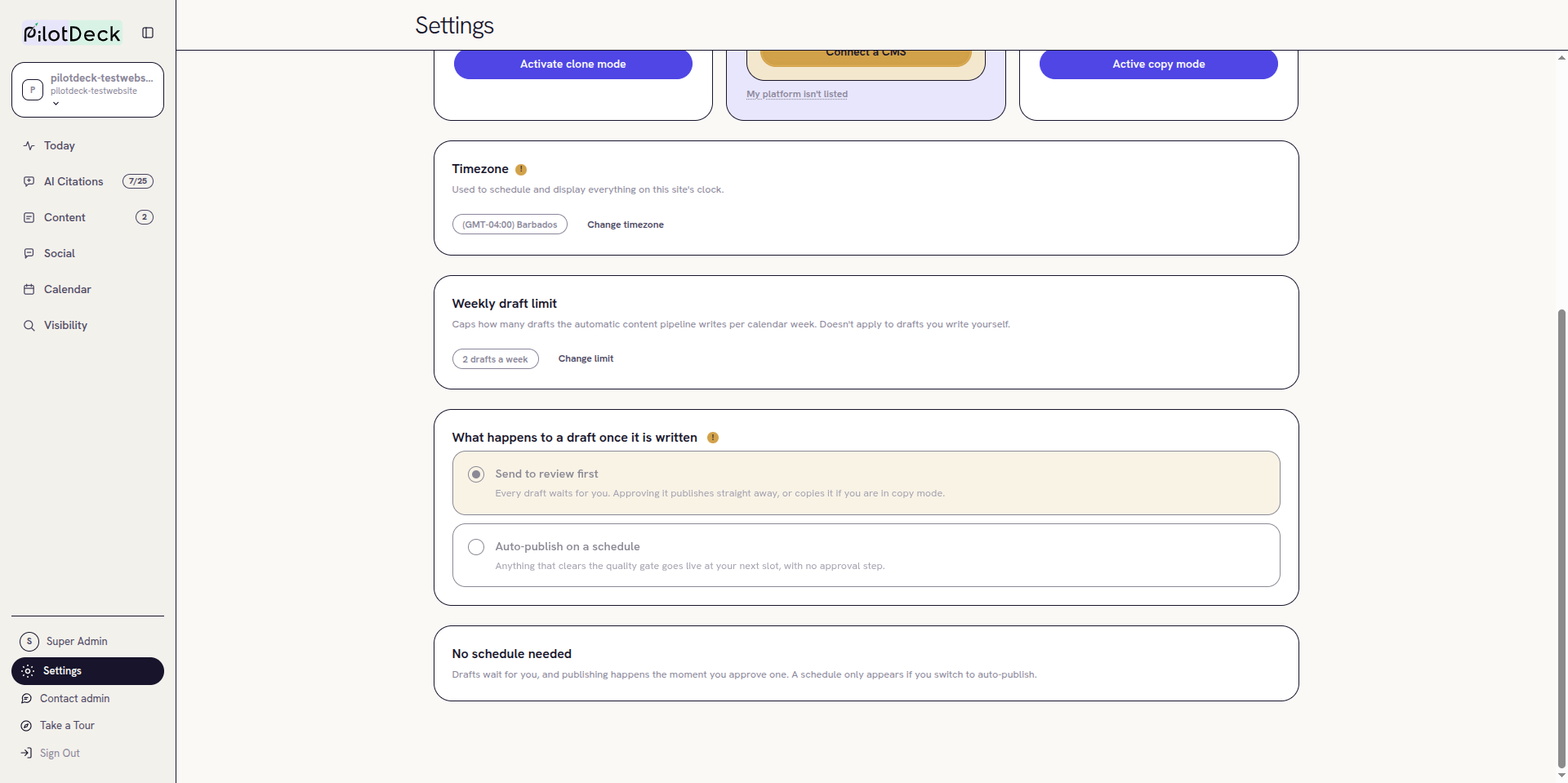Open the Content menu item
1568x783 pixels.
pyautogui.click(x=87, y=217)
